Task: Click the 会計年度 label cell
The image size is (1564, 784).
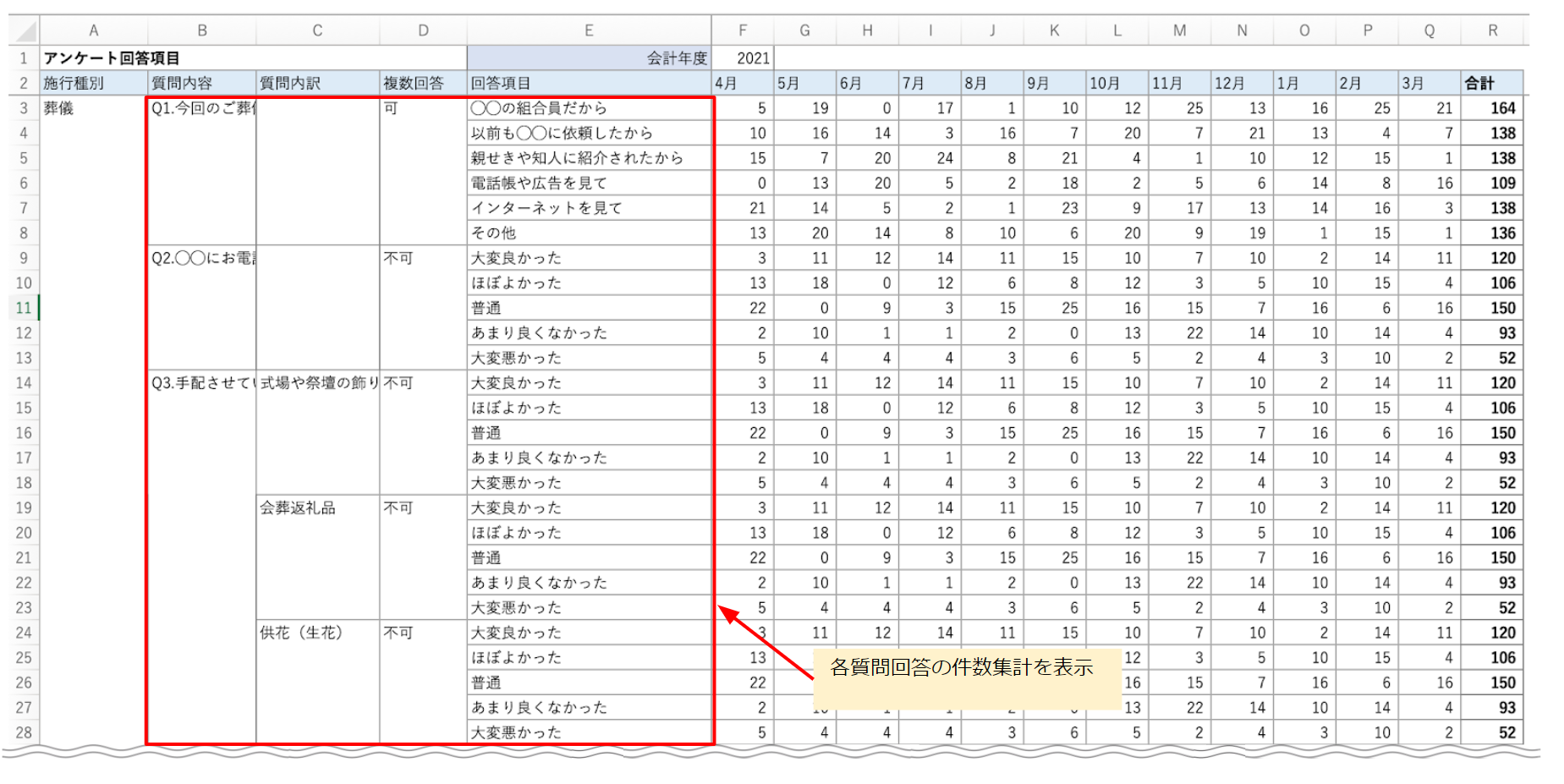Action: pos(590,58)
